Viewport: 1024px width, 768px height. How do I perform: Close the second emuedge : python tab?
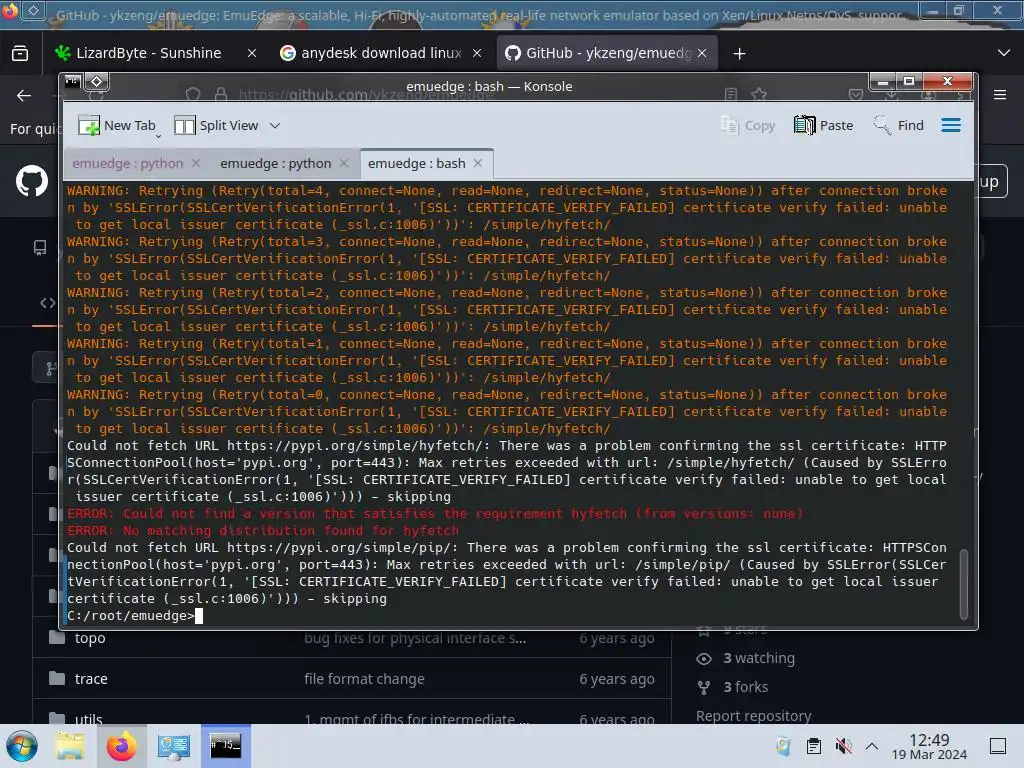tap(344, 163)
